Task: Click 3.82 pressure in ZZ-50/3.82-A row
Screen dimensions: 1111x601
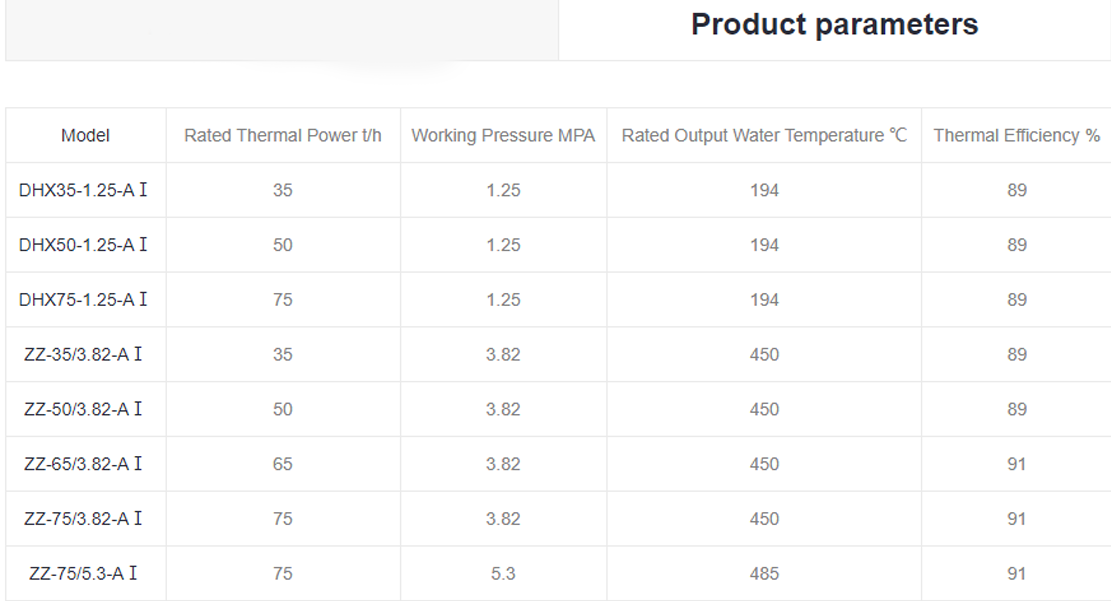Action: [503, 410]
